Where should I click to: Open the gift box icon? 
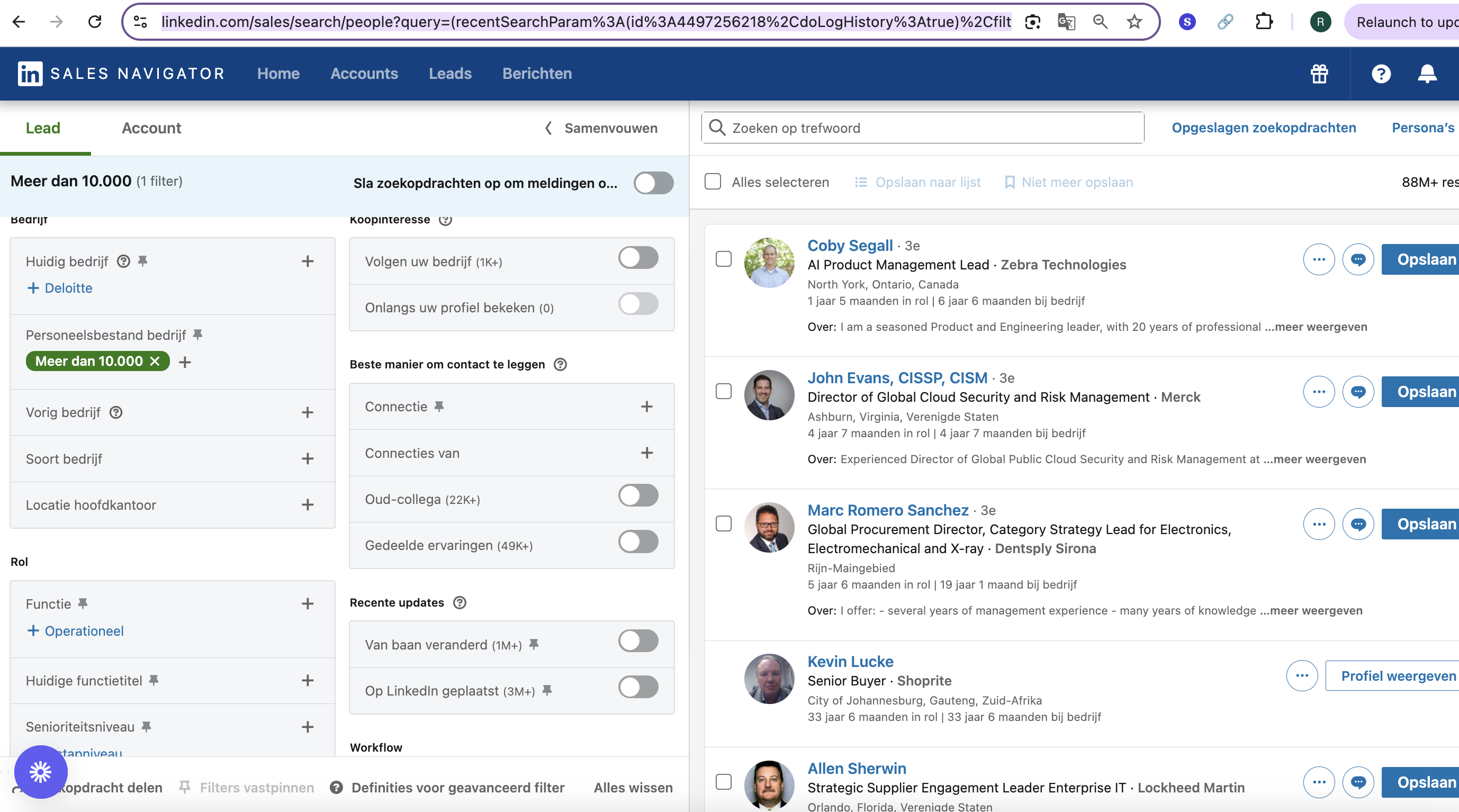click(x=1319, y=74)
